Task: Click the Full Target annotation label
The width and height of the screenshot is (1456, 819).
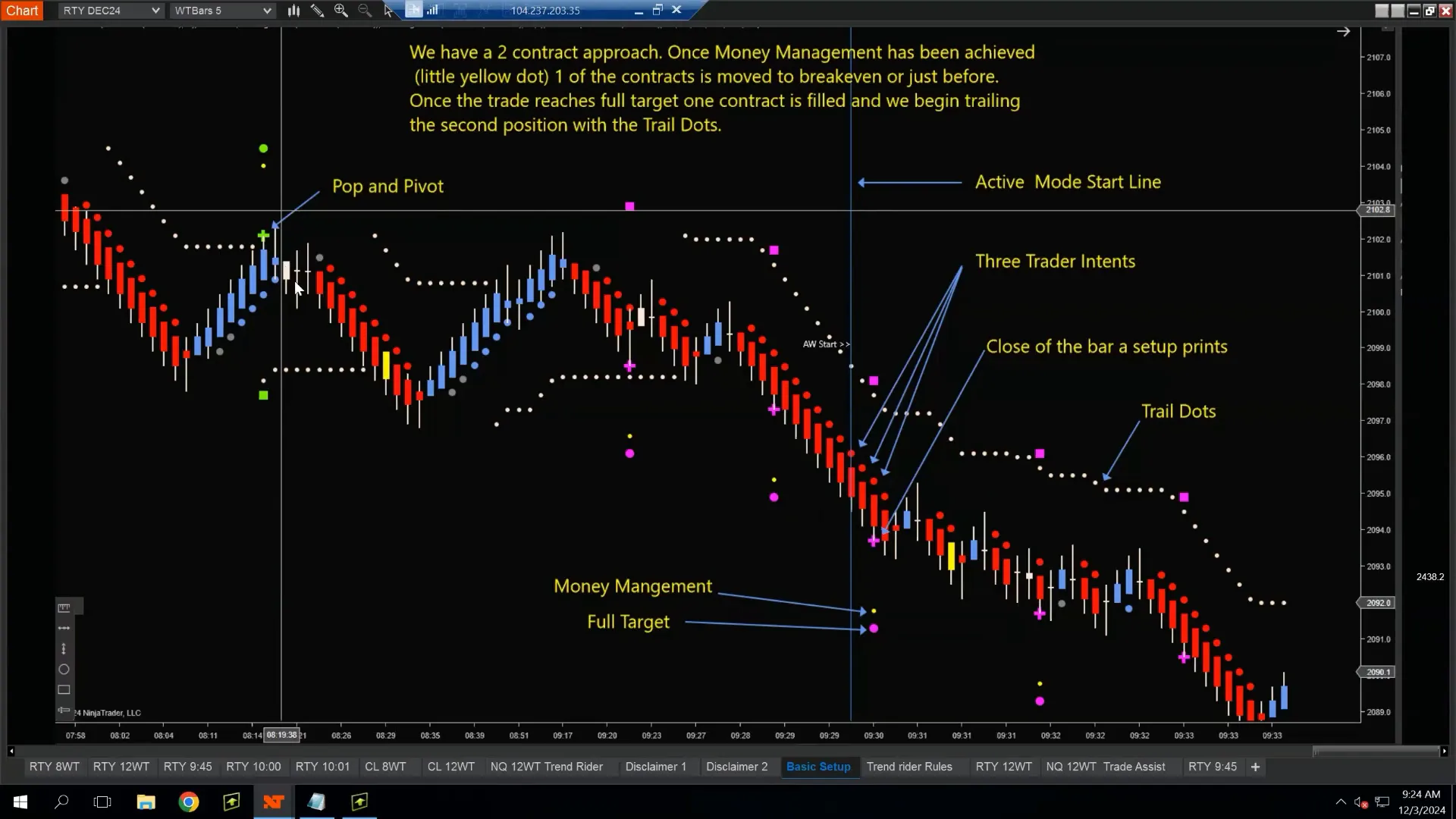Action: [628, 622]
